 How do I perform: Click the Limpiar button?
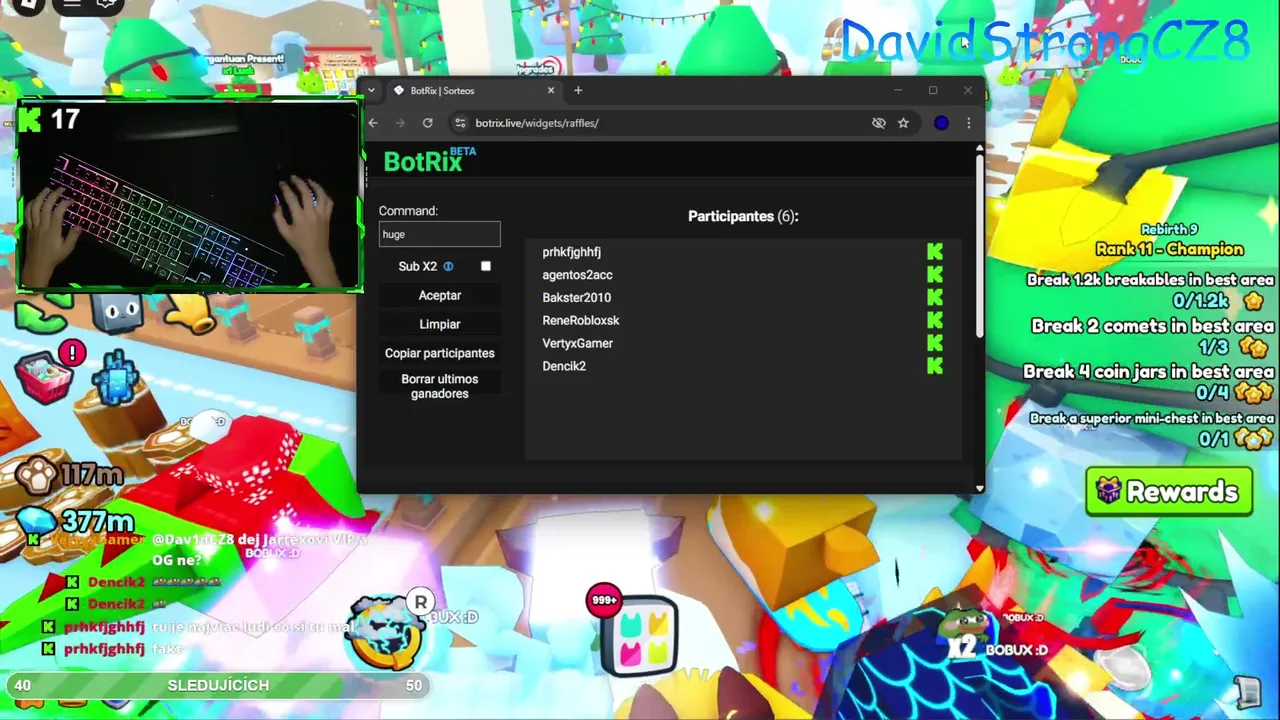(x=440, y=324)
